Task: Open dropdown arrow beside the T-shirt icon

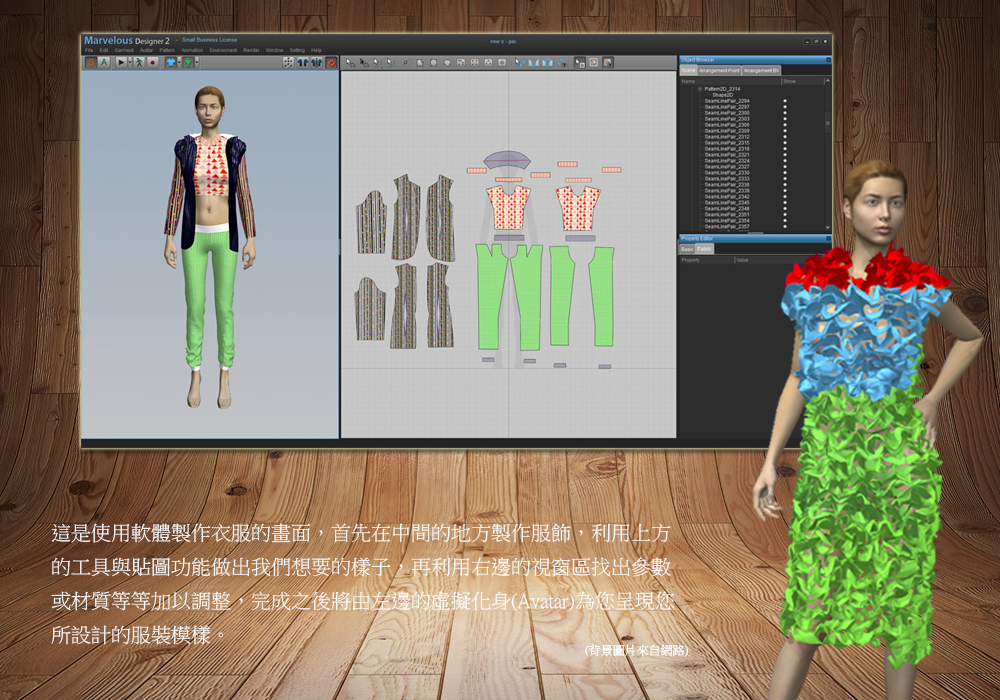Action: pos(178,62)
